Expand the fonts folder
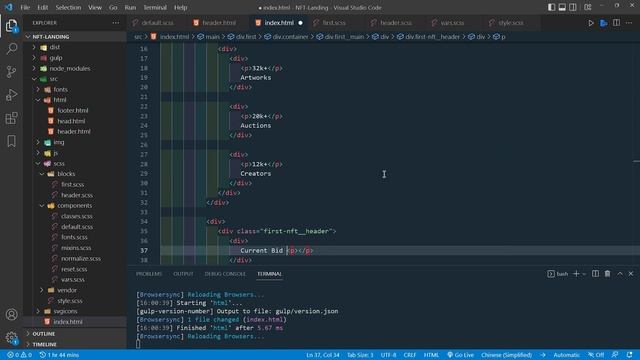Viewport: 640px width, 360px height. [60, 89]
